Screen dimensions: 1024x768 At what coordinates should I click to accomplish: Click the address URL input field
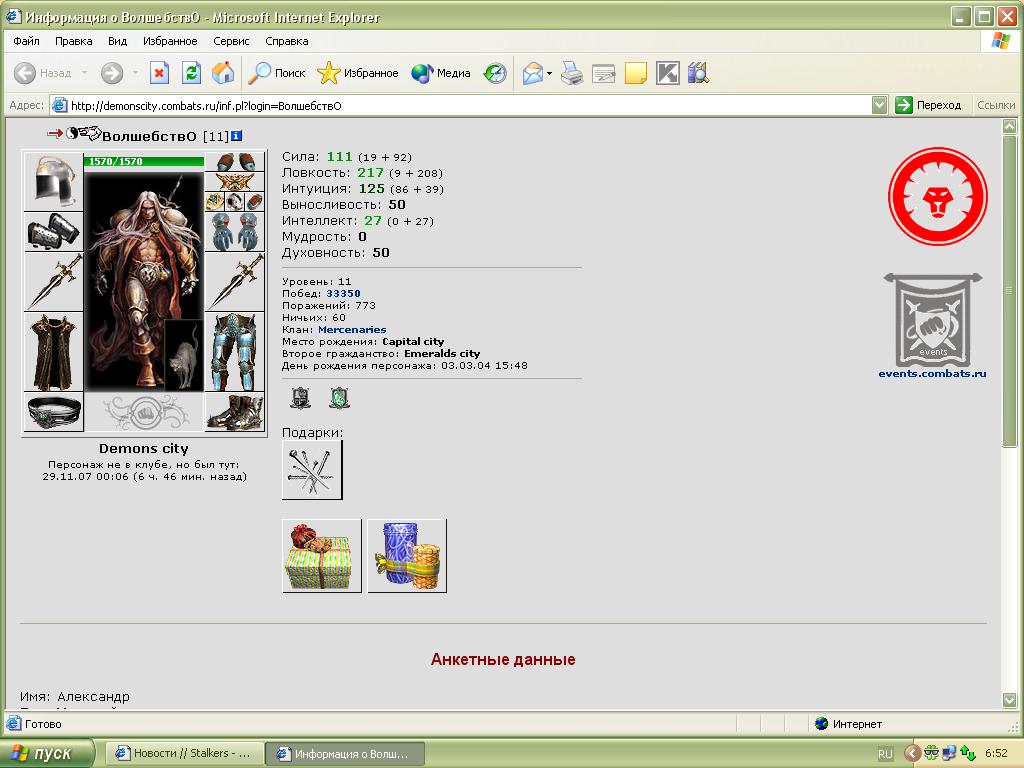[460, 105]
